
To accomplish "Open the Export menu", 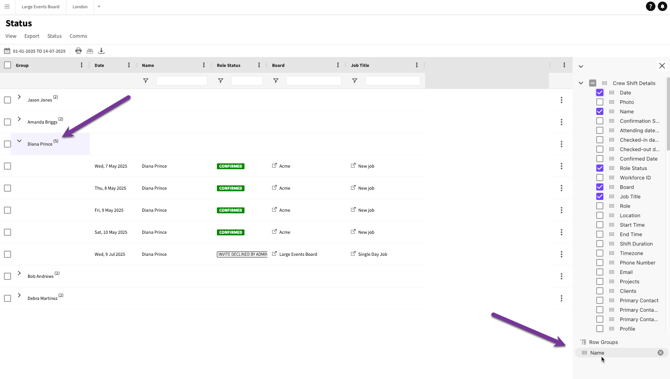I will 32,36.
